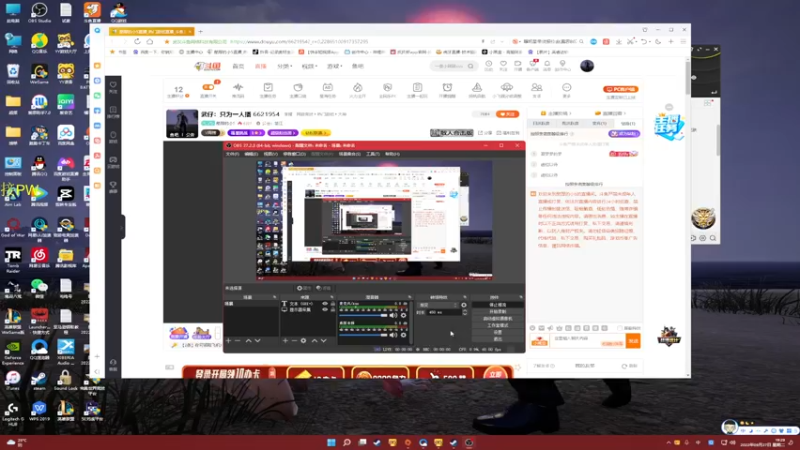800x450 pixels.
Task: Select the highlighted live nav item in Douyu header
Action: [x=261, y=66]
